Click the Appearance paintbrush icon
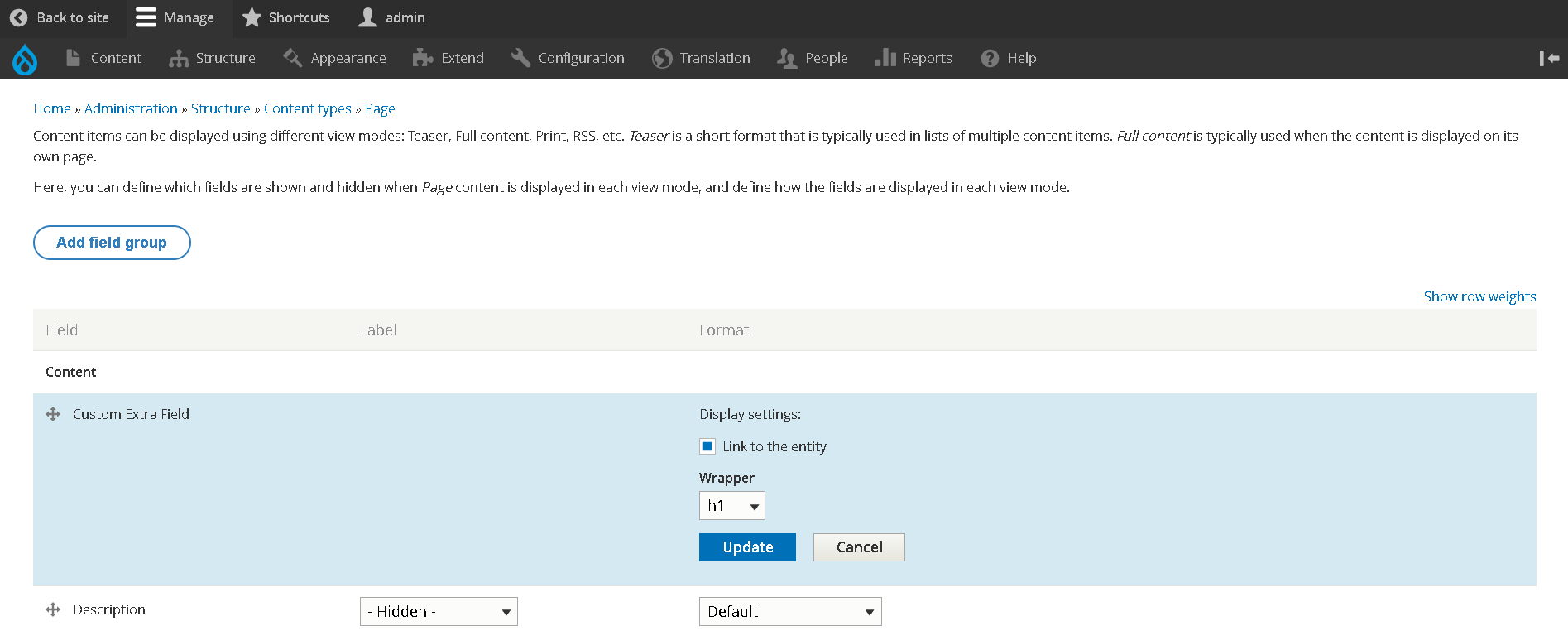Viewport: 1568px width, 631px height. pos(292,57)
